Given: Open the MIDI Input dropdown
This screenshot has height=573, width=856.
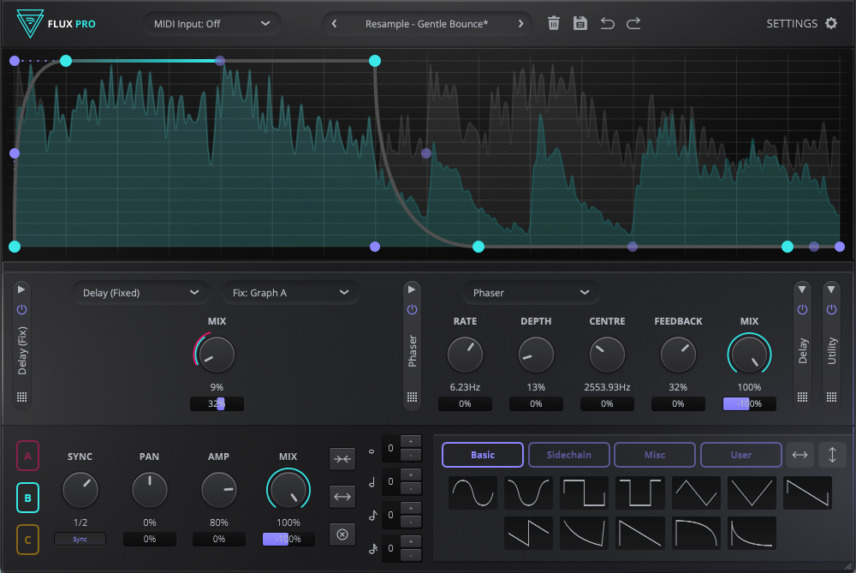Looking at the screenshot, I should pyautogui.click(x=212, y=23).
